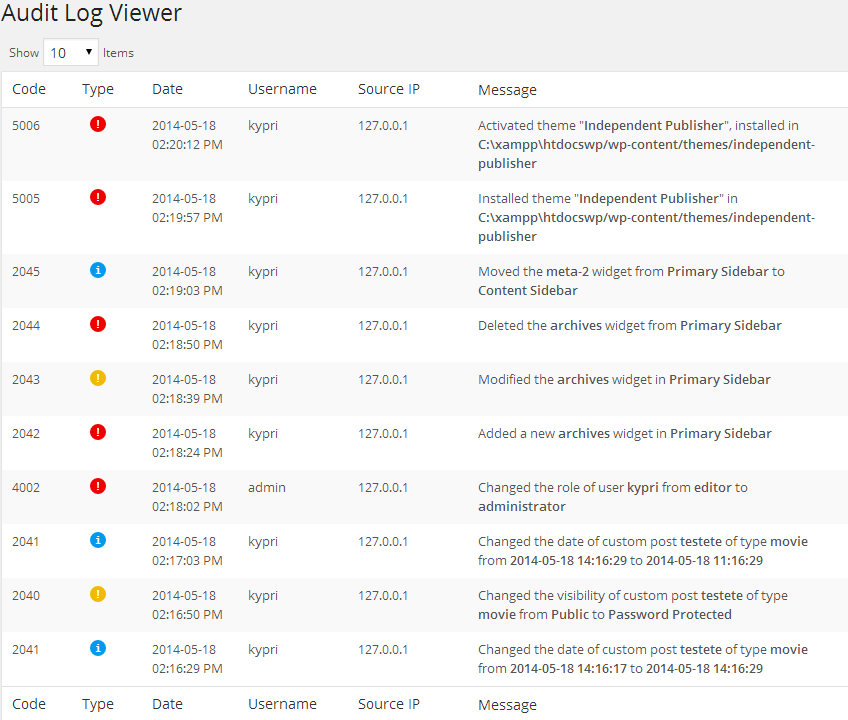Click the blue info icon at 02:16:29 PM
This screenshot has height=720, width=848.
(98, 648)
